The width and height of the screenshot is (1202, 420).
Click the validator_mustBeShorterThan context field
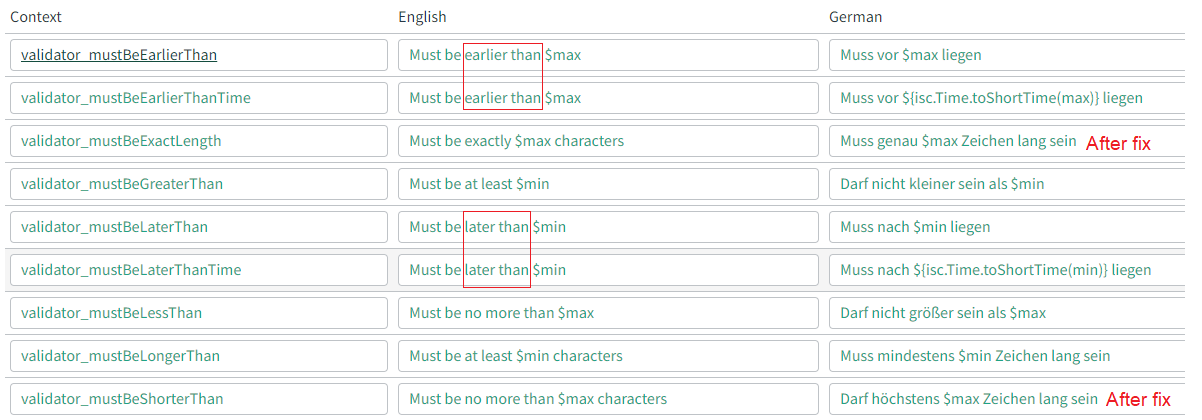point(198,399)
